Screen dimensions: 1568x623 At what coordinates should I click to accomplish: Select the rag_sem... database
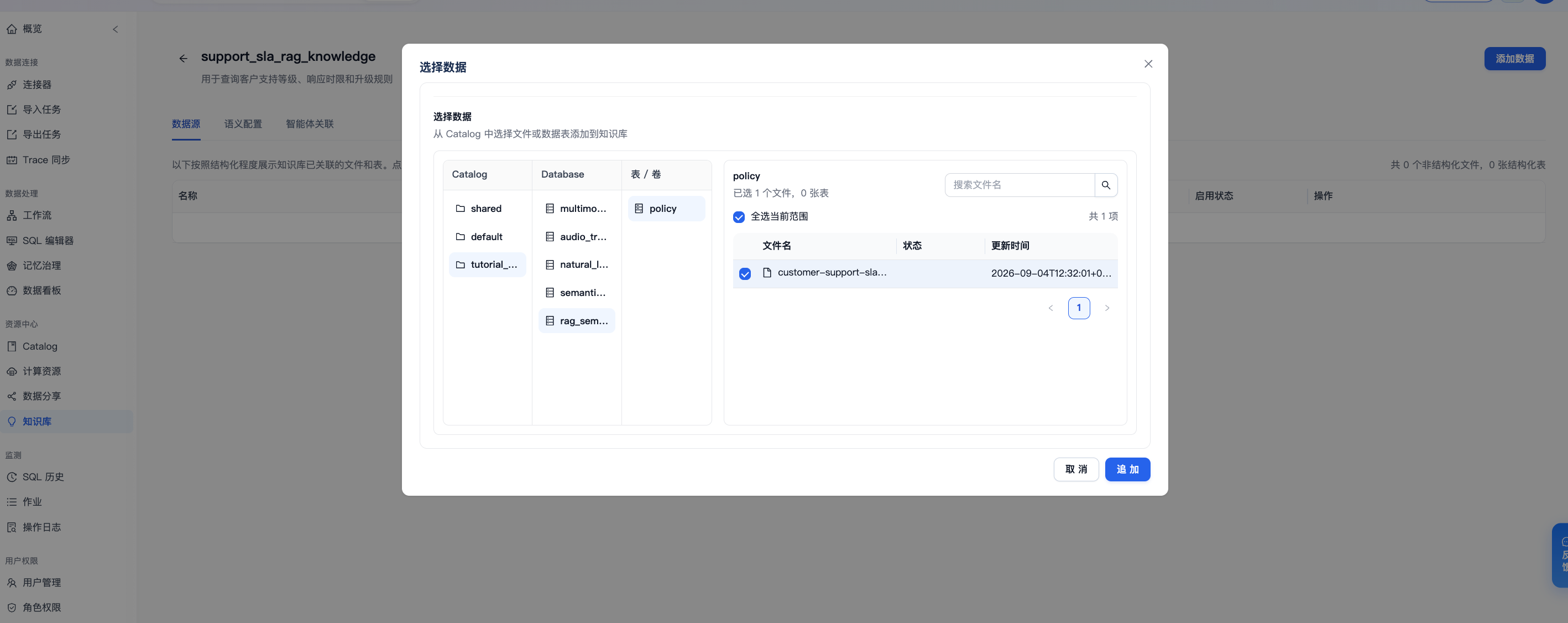pos(577,321)
